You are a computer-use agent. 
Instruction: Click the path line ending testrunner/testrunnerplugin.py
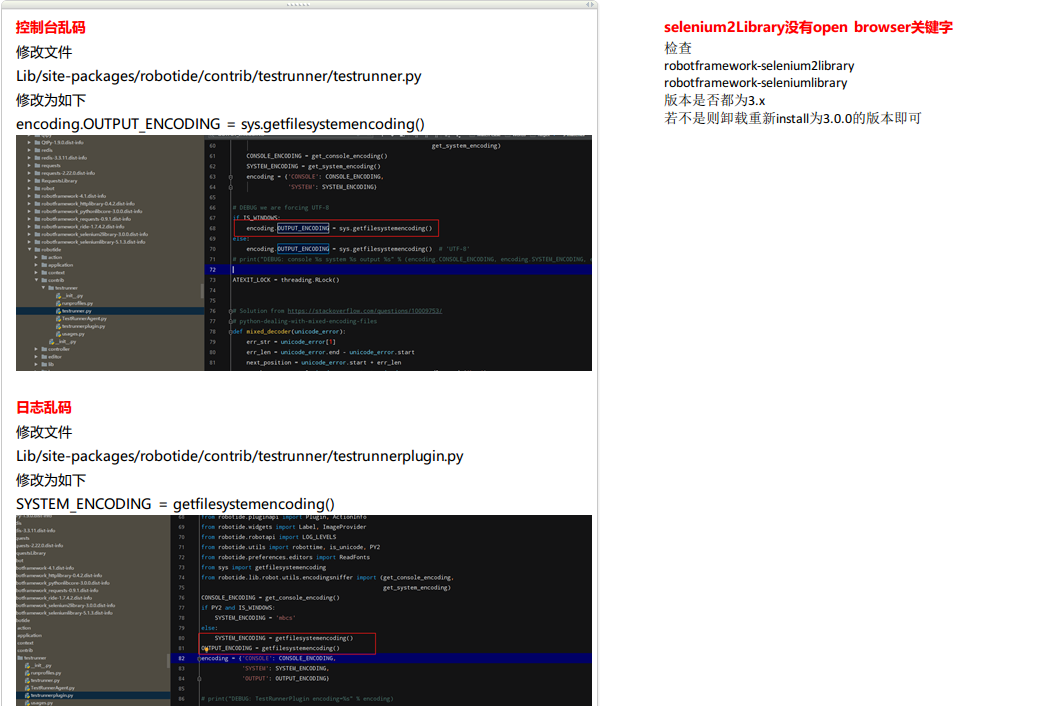tap(240, 456)
